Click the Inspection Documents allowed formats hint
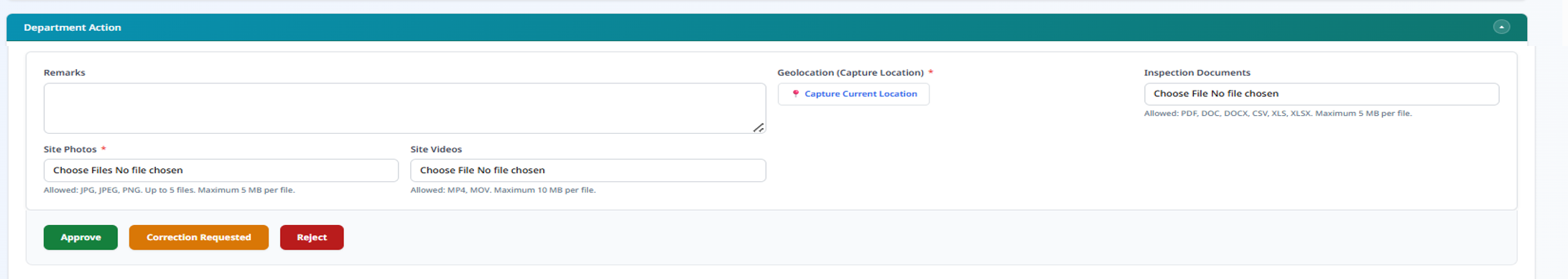Screen dimensions: 1568x279 click(x=1278, y=114)
